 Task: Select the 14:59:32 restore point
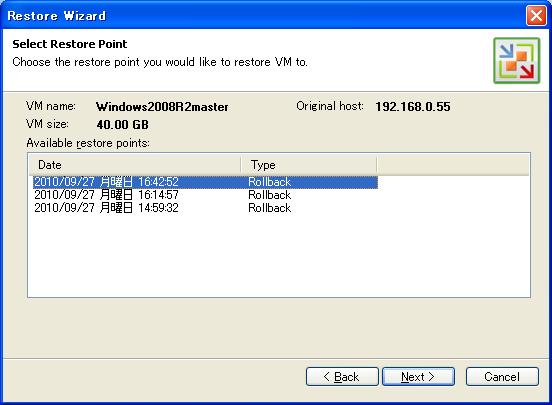point(206,208)
